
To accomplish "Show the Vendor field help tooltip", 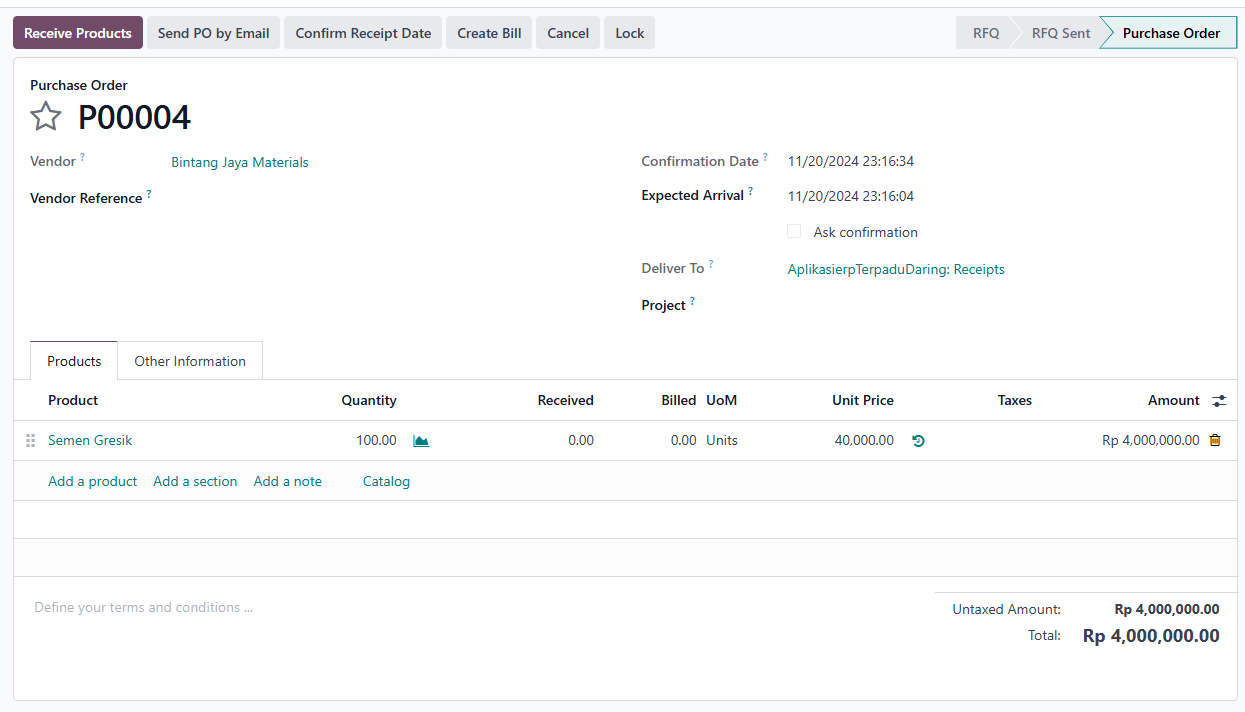I will tap(82, 157).
